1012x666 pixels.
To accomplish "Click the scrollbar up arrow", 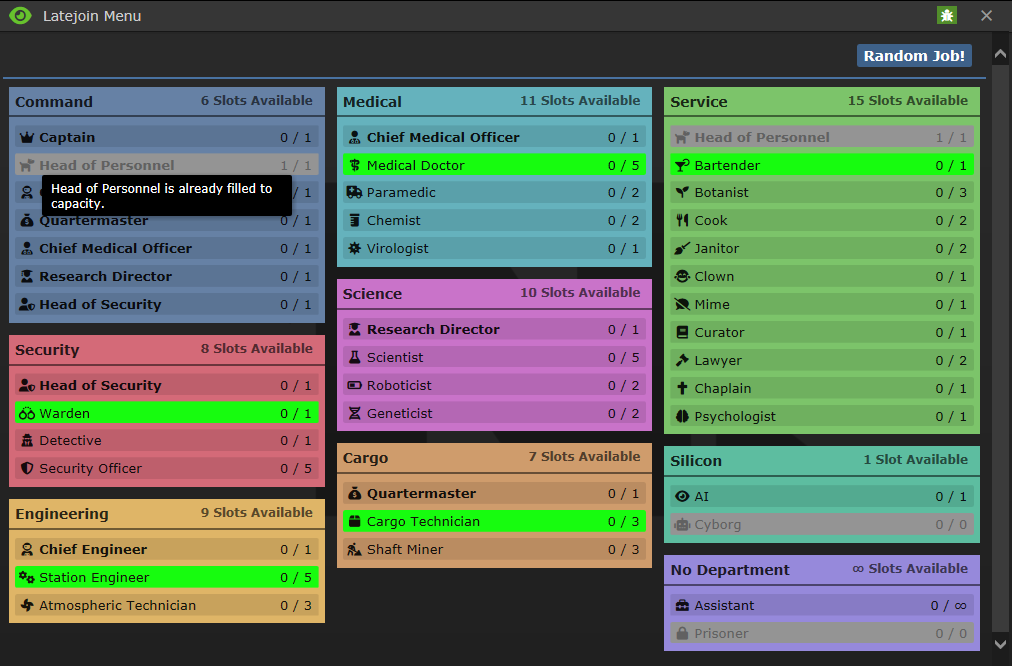I will [1000, 55].
